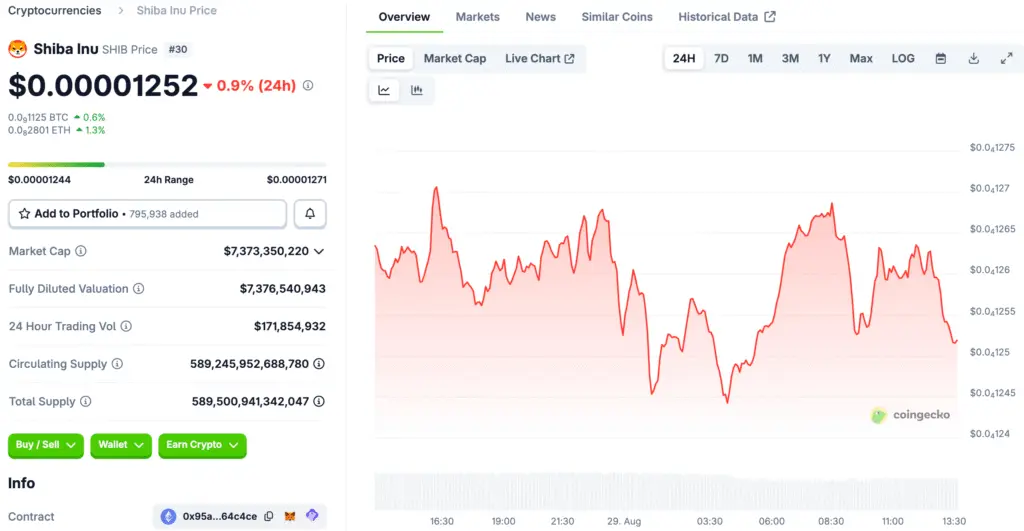
Task: Click the volume range selector under chart
Action: pos(666,491)
